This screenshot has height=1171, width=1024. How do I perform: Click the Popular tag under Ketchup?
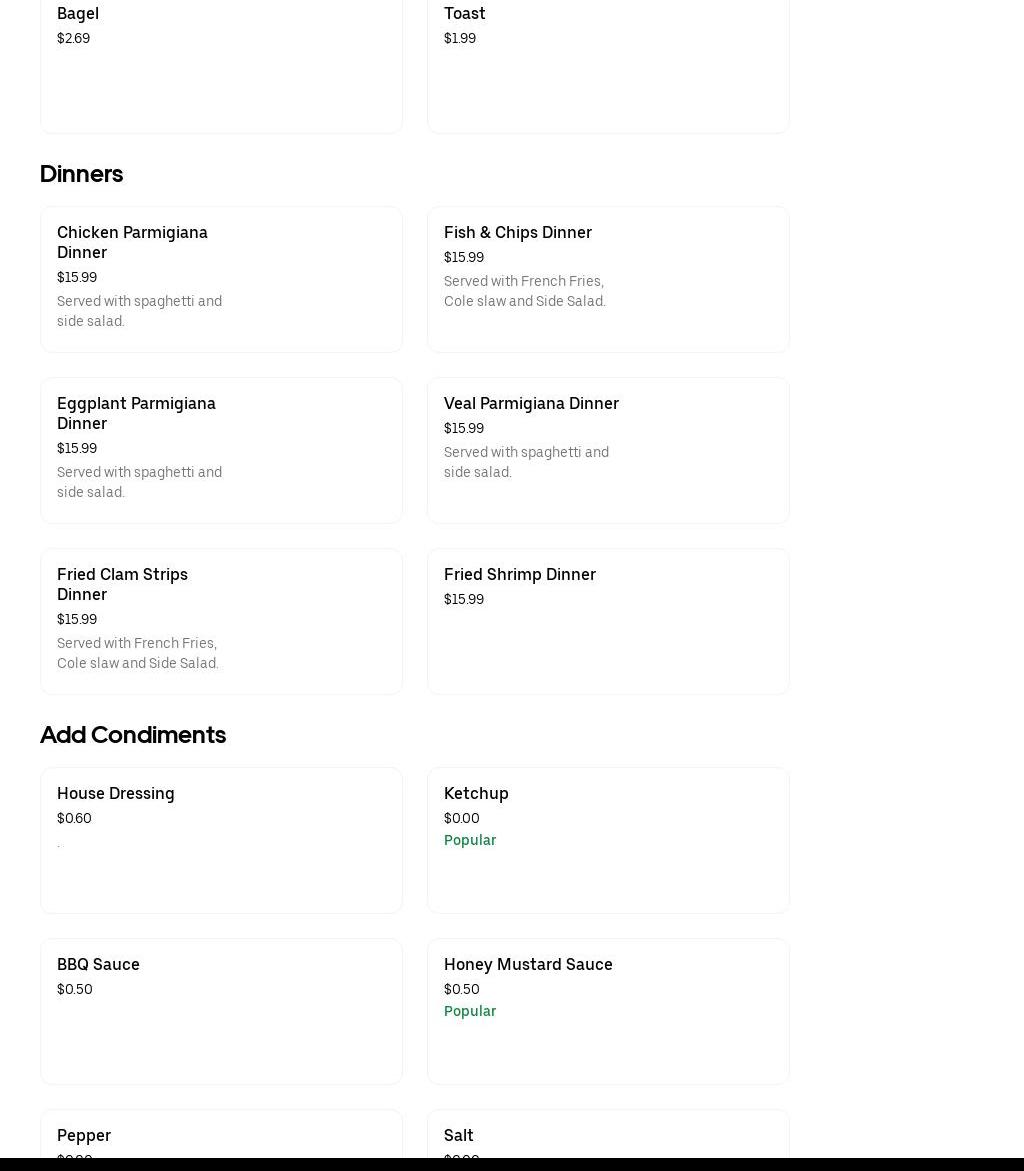(470, 840)
